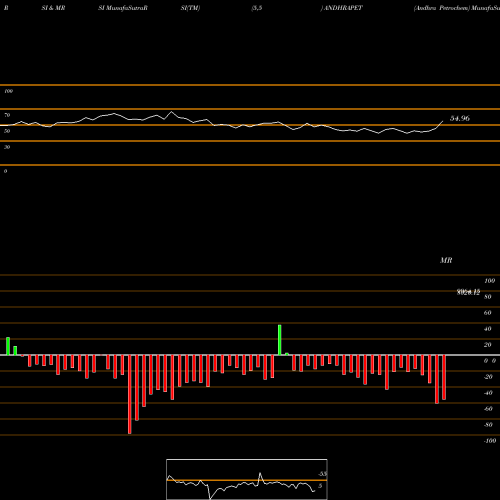Click the RSI value label 54.96
The height and width of the screenshot is (500, 500).
coord(460,118)
